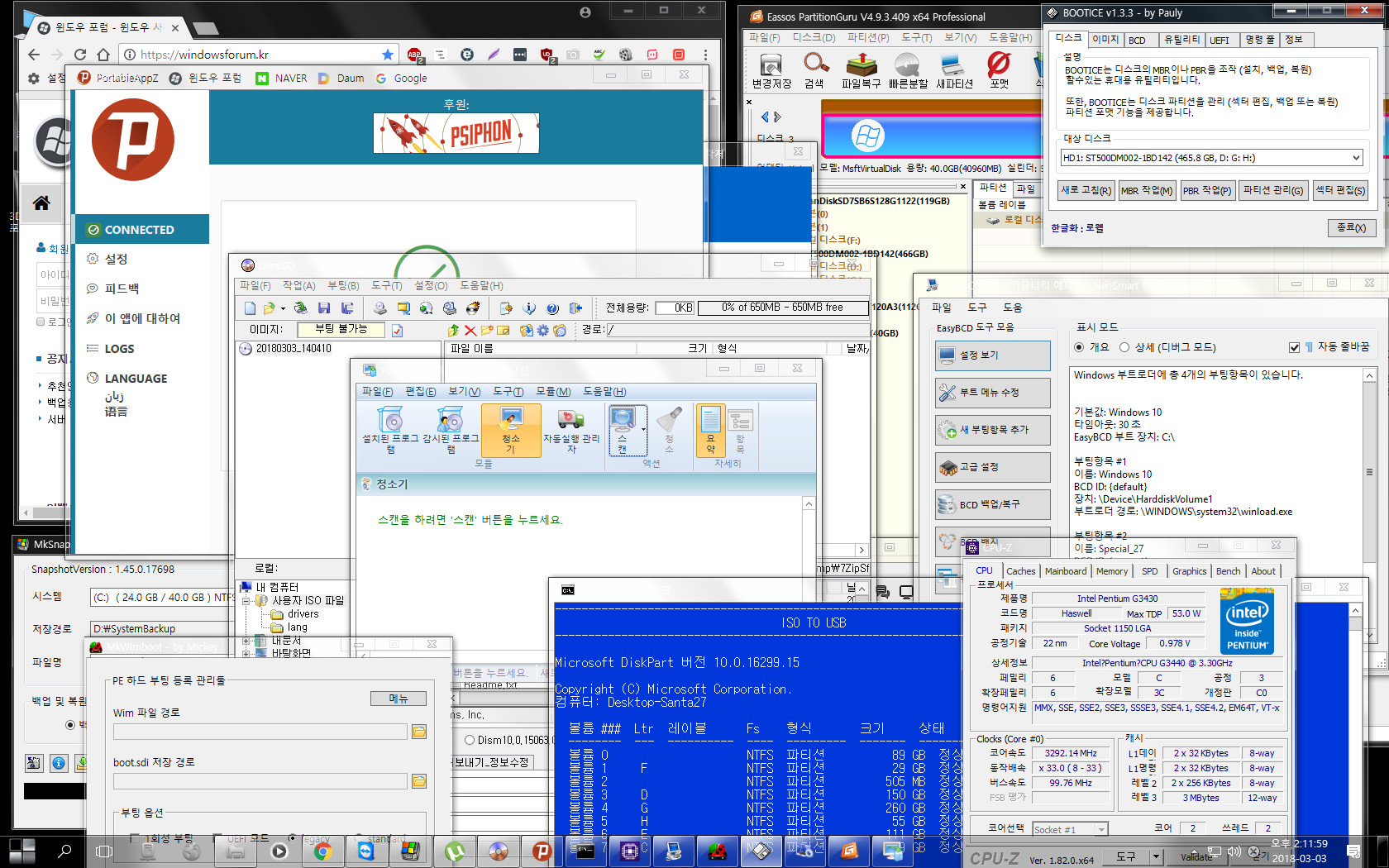Select the 청소기 cleaner module icon
The width and height of the screenshot is (1389, 868).
[510, 429]
